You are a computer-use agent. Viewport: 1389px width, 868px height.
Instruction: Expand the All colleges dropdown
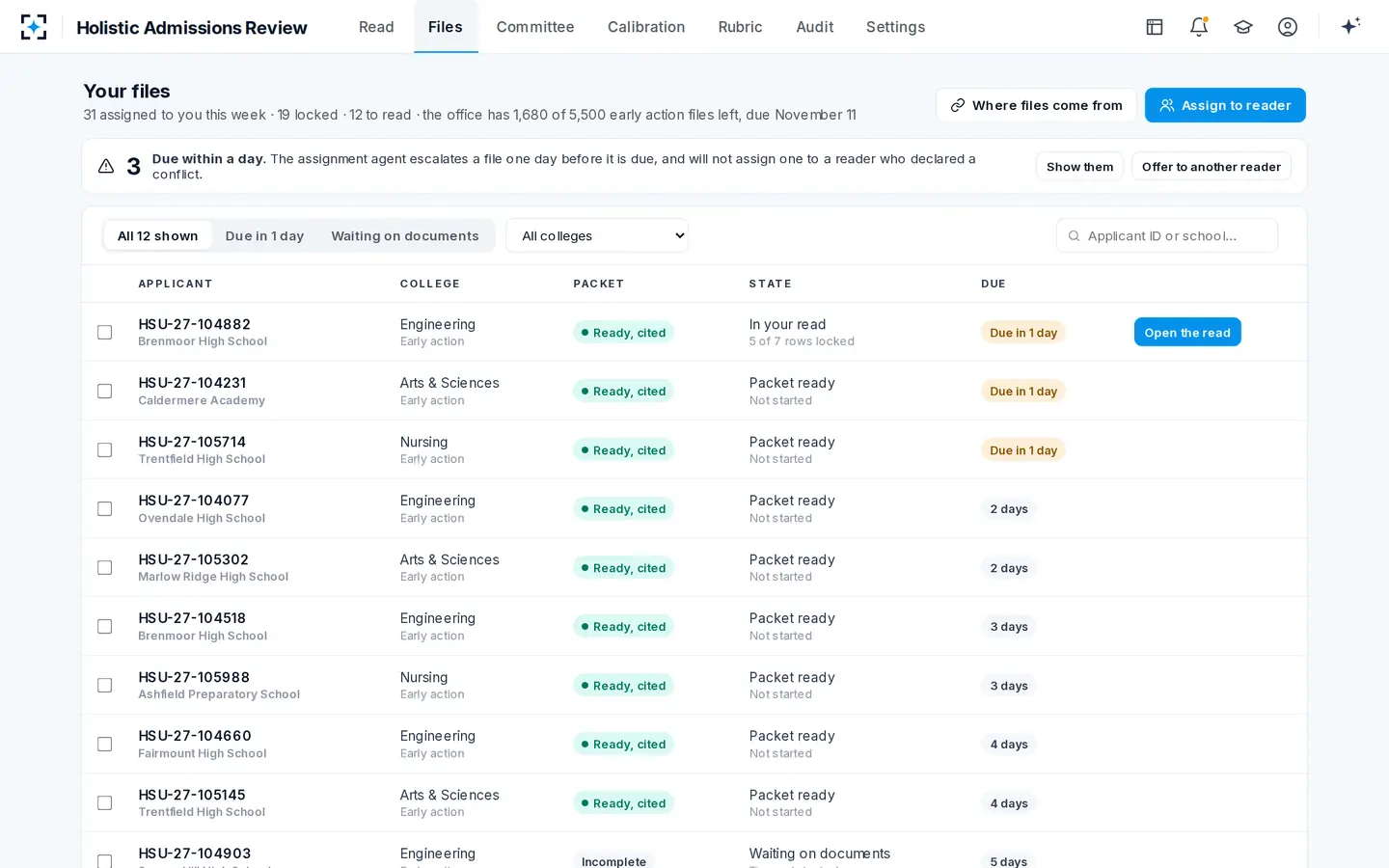tap(597, 235)
